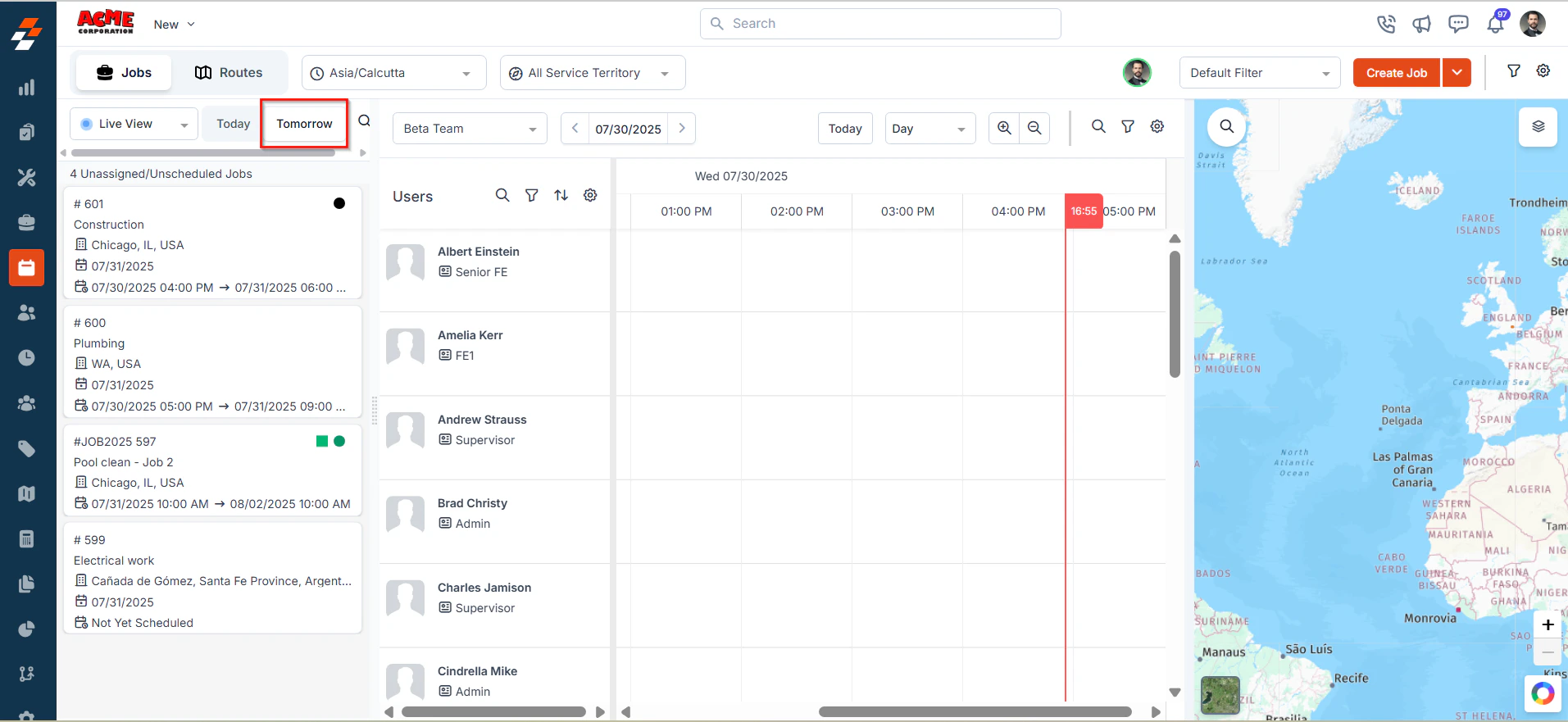Select user Charles Jamison
The height and width of the screenshot is (722, 1568).
pos(484,588)
